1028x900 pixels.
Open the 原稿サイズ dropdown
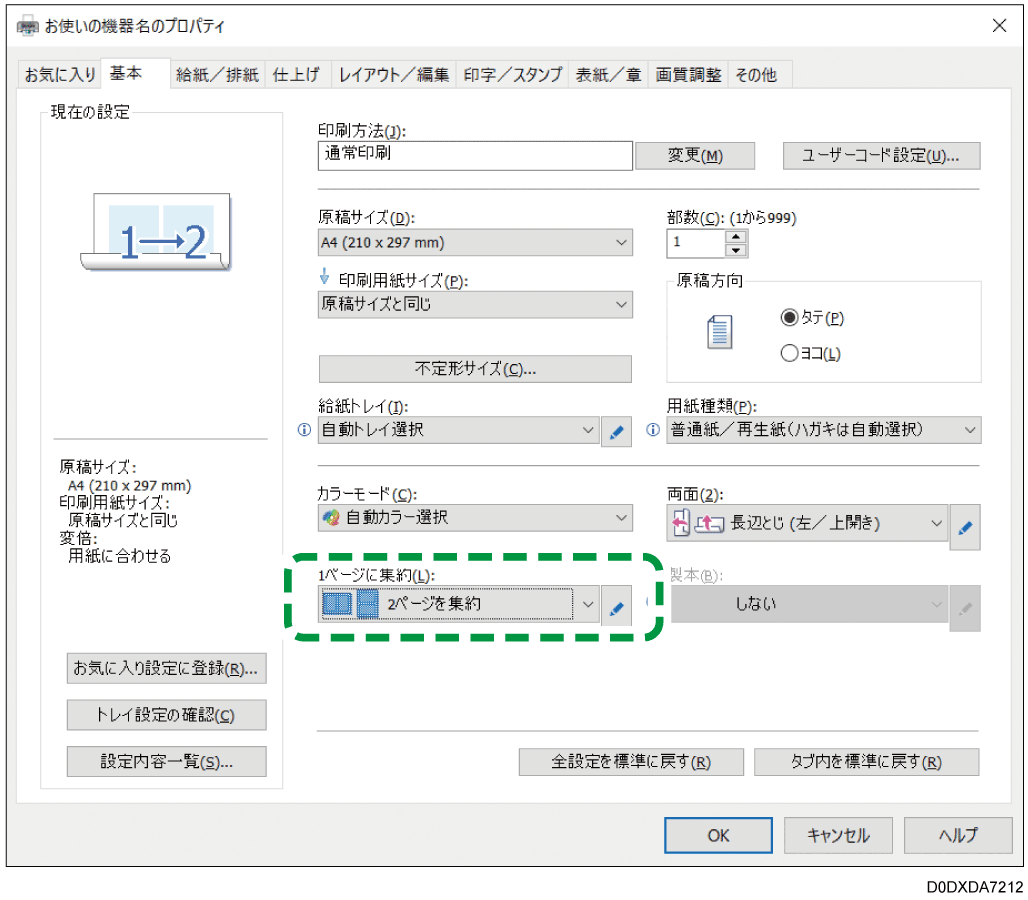pos(474,243)
